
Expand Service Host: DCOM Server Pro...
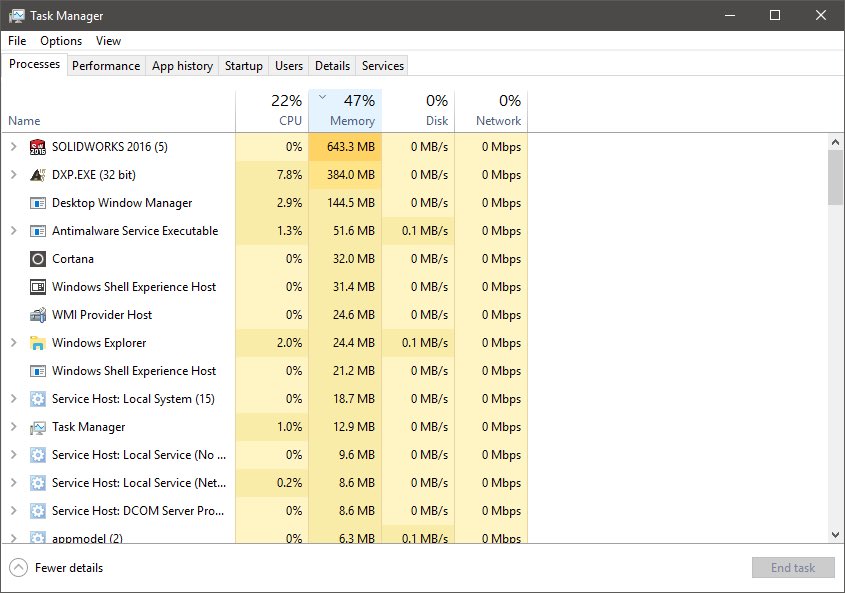[13, 511]
